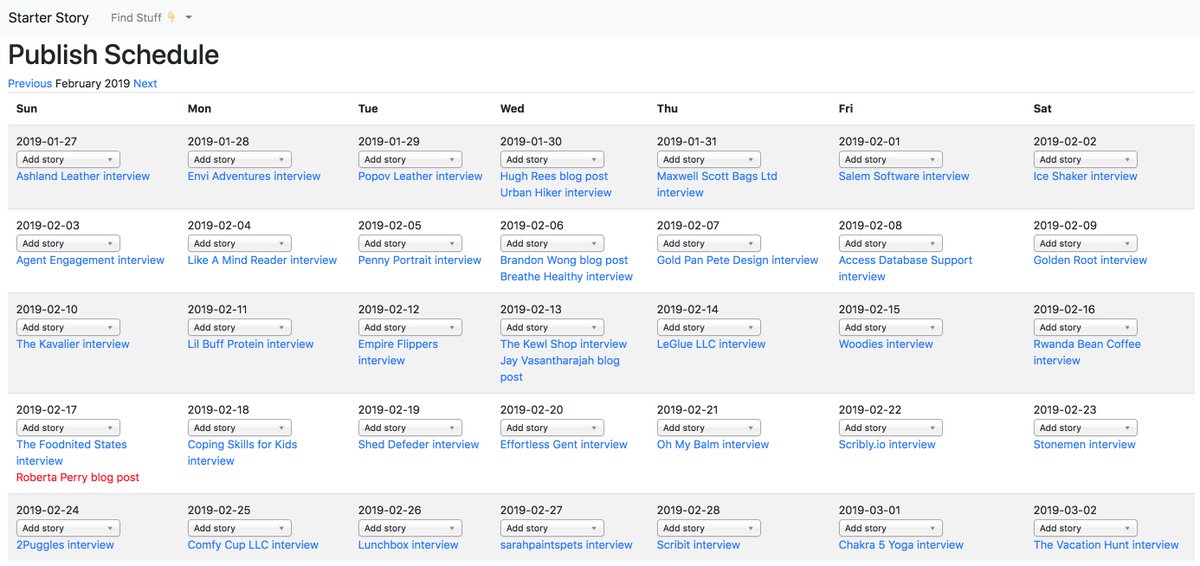Open Add story dropdown for 2019-02-23
1200x566 pixels.
click(1085, 428)
